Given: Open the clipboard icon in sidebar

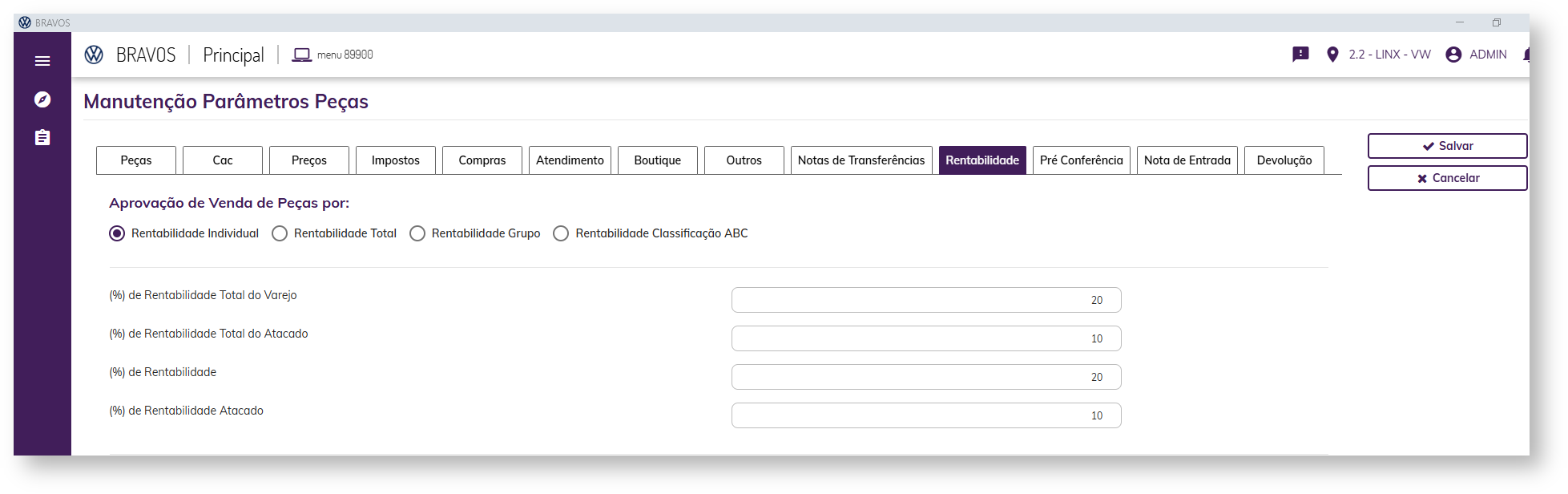Looking at the screenshot, I should point(42,138).
